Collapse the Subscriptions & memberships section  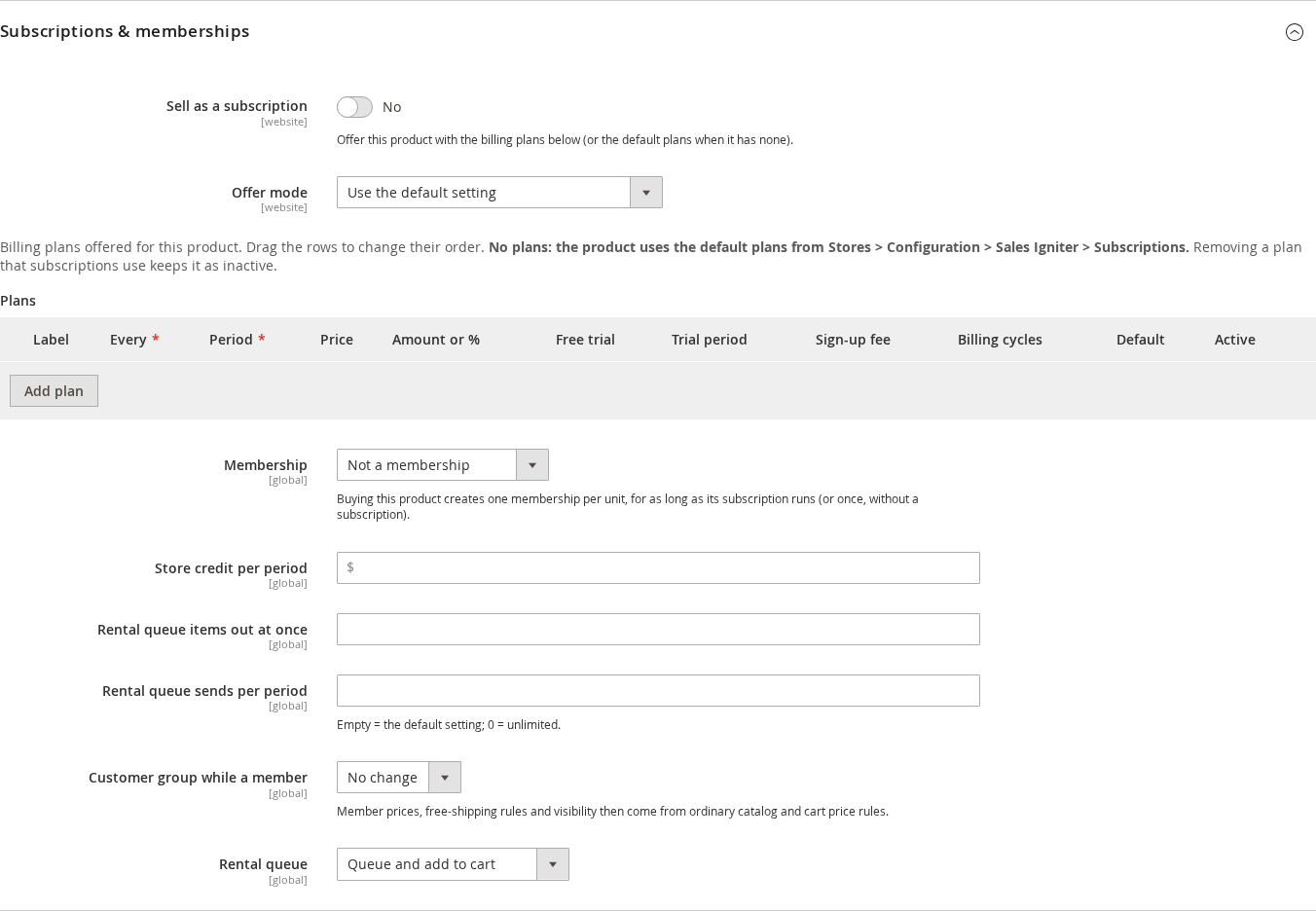(x=1294, y=32)
